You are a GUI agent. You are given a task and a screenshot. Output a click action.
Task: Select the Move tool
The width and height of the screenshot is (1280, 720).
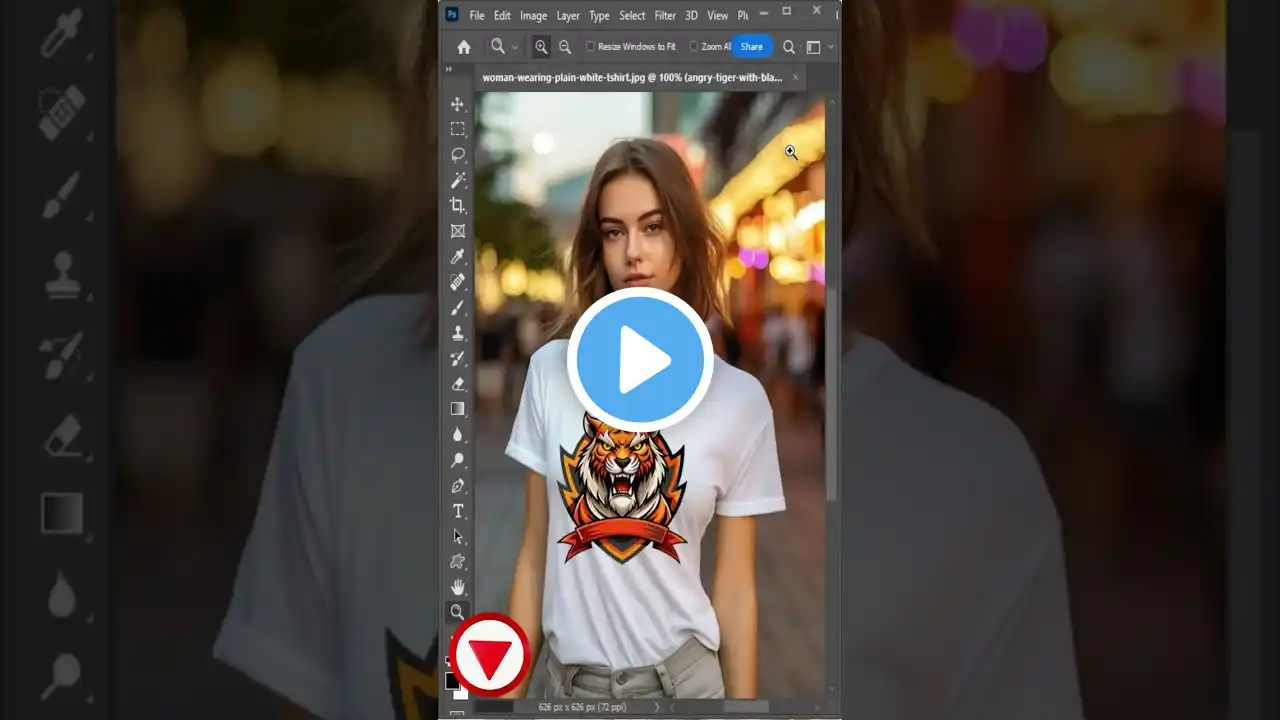(458, 103)
